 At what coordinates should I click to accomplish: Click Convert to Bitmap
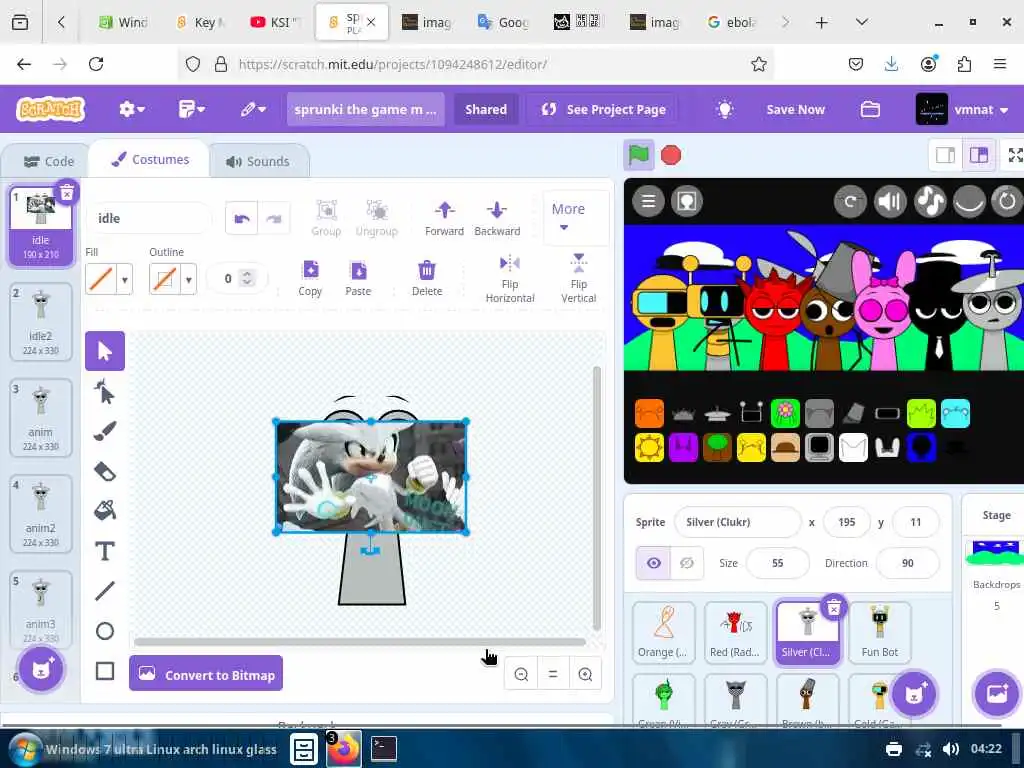pos(206,673)
